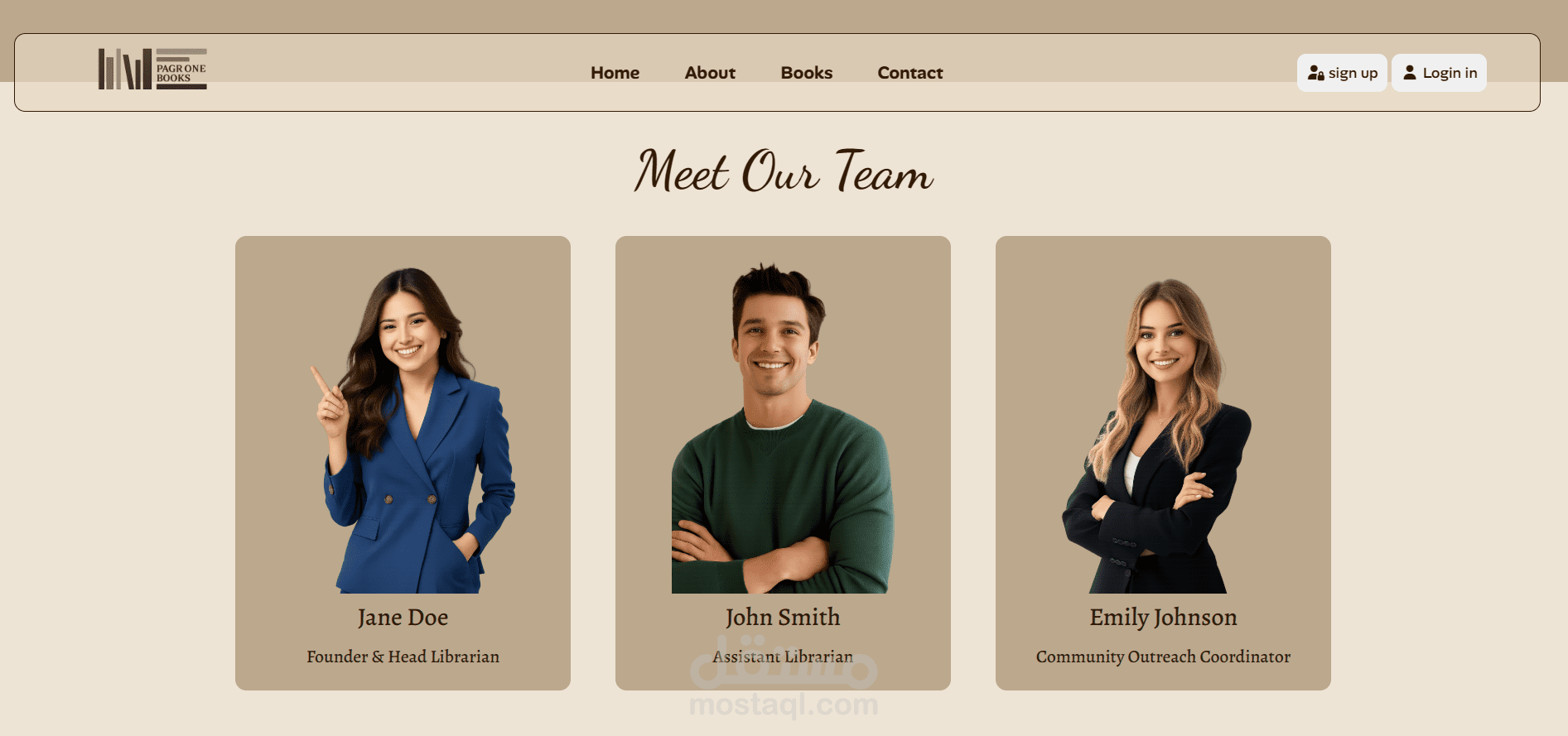Click the Community Outreach Coordinator subtitle
Screen dimensions: 1568x736
[1163, 657]
